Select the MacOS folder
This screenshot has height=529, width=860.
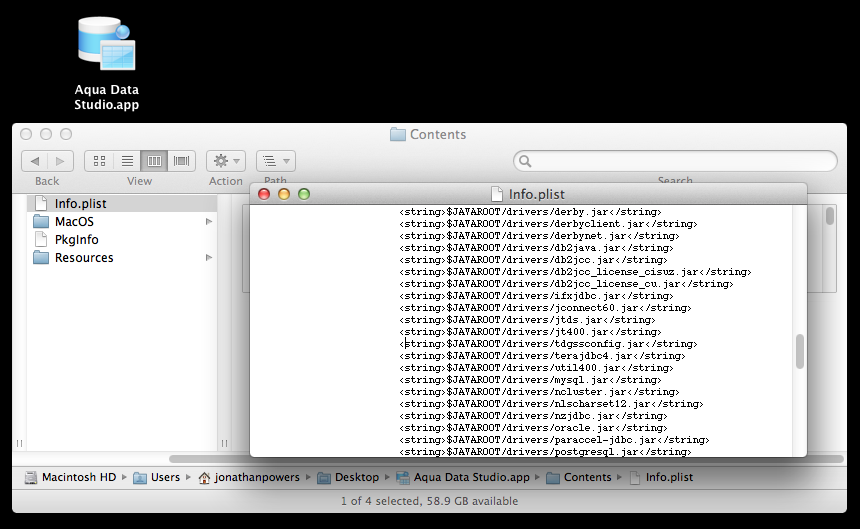pyautogui.click(x=122, y=221)
